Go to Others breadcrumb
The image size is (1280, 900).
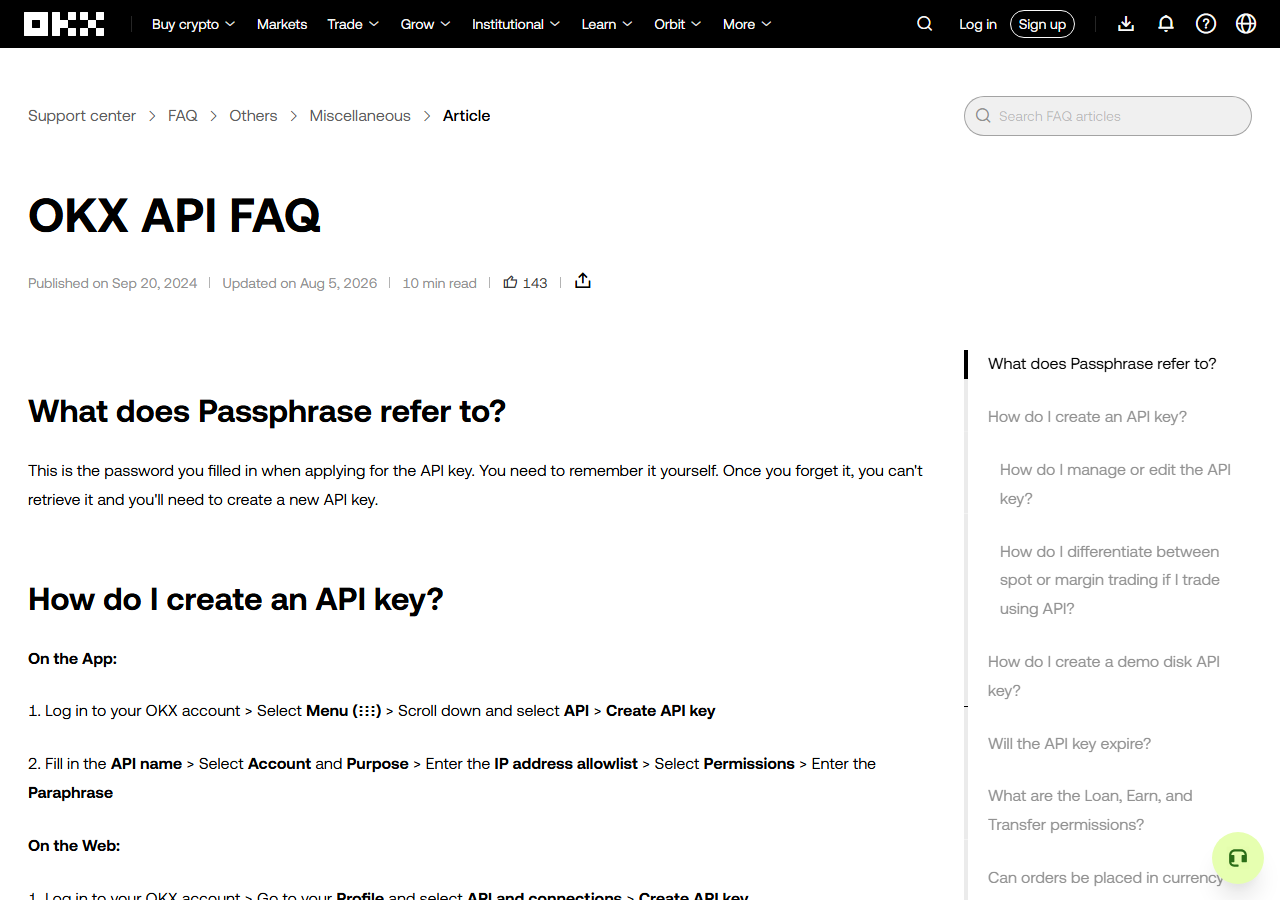point(253,116)
